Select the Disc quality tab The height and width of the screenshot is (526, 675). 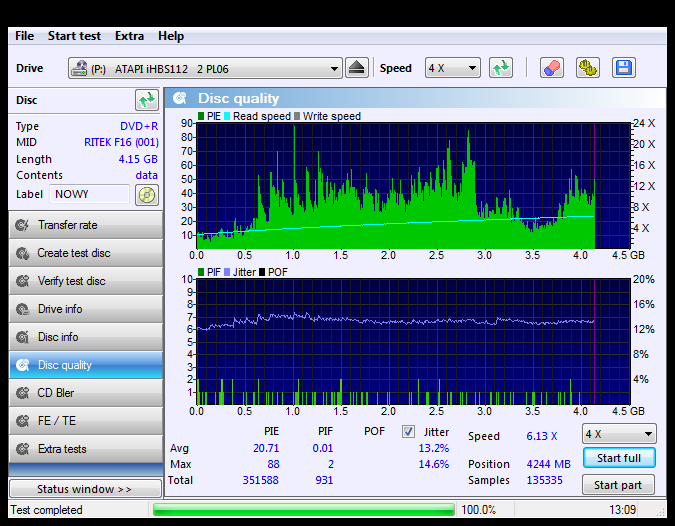pos(86,365)
